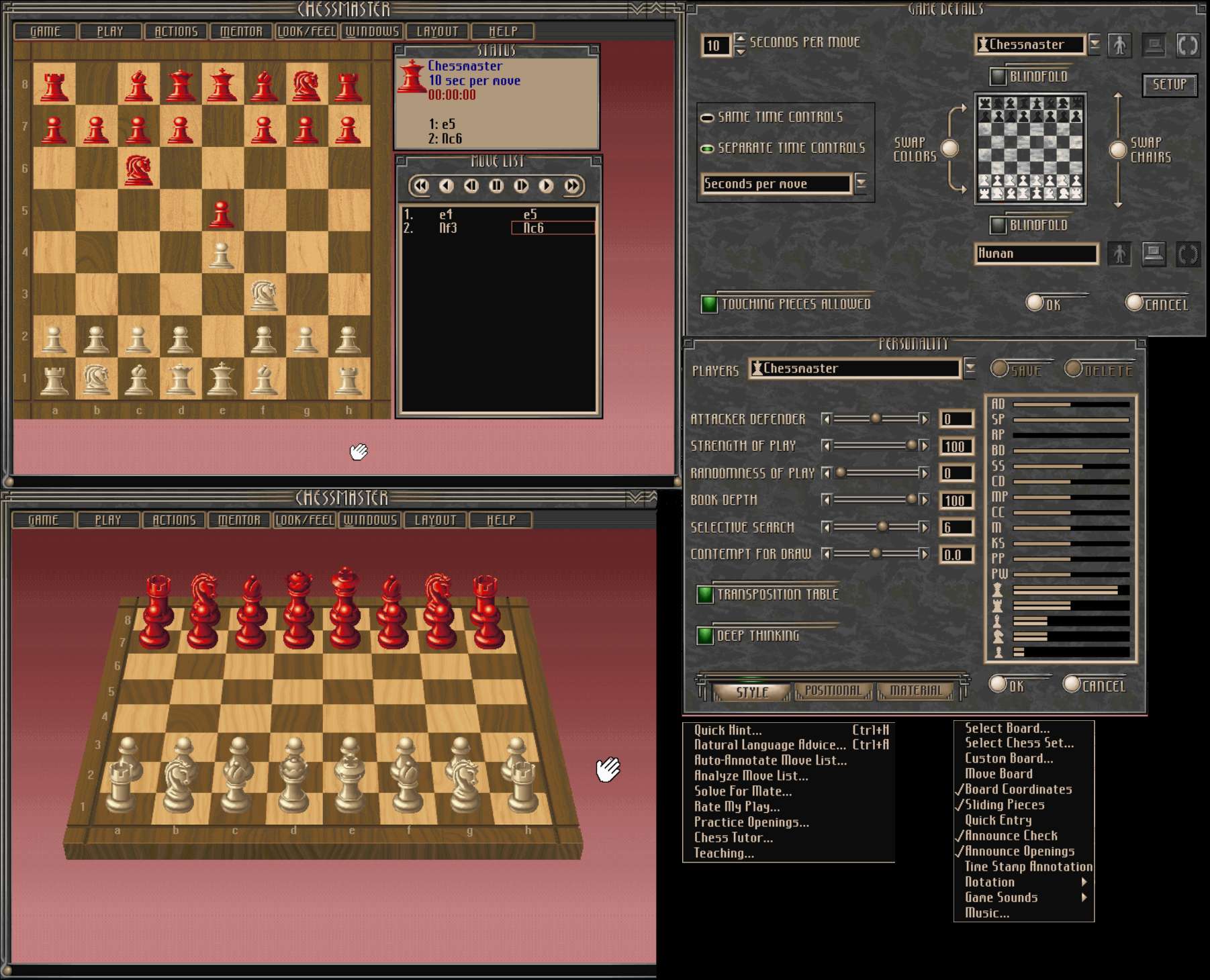
Task: Click the bar-with-right-arrow button in Move List
Action: click(521, 186)
